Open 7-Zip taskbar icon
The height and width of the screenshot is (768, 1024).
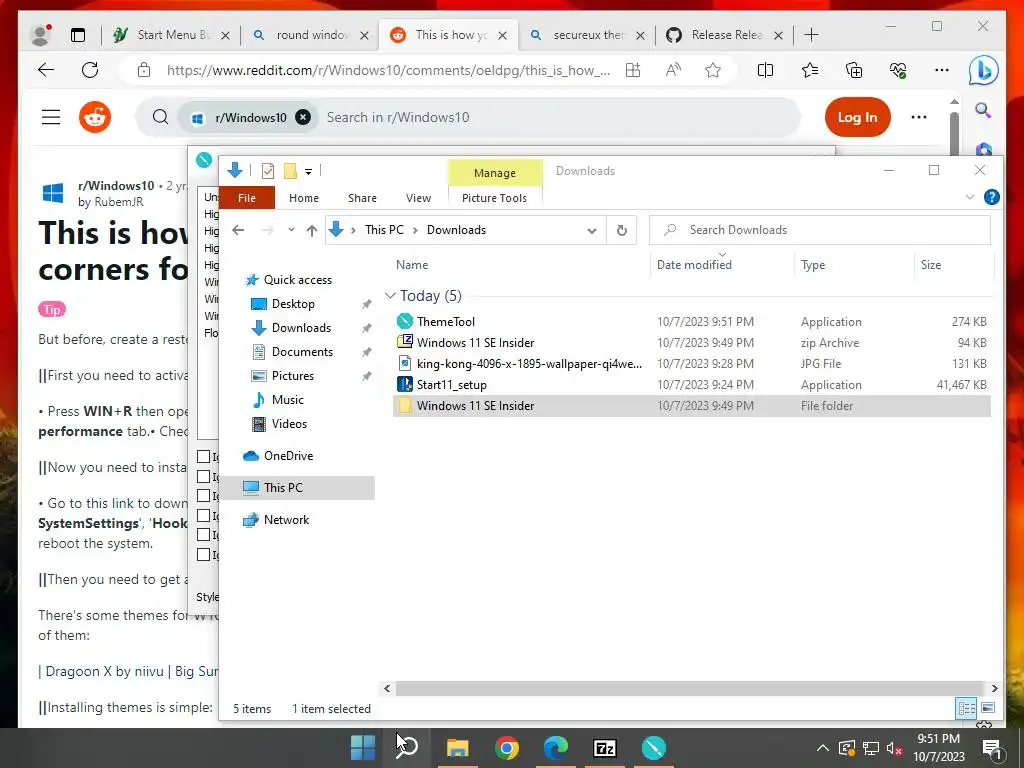(605, 747)
